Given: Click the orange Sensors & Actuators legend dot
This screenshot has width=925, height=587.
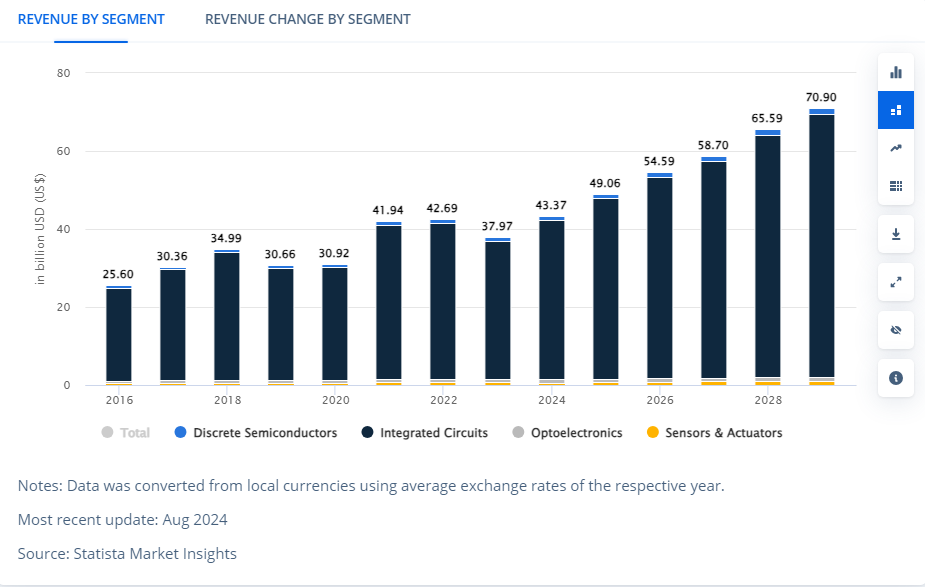Looking at the screenshot, I should coord(652,432).
